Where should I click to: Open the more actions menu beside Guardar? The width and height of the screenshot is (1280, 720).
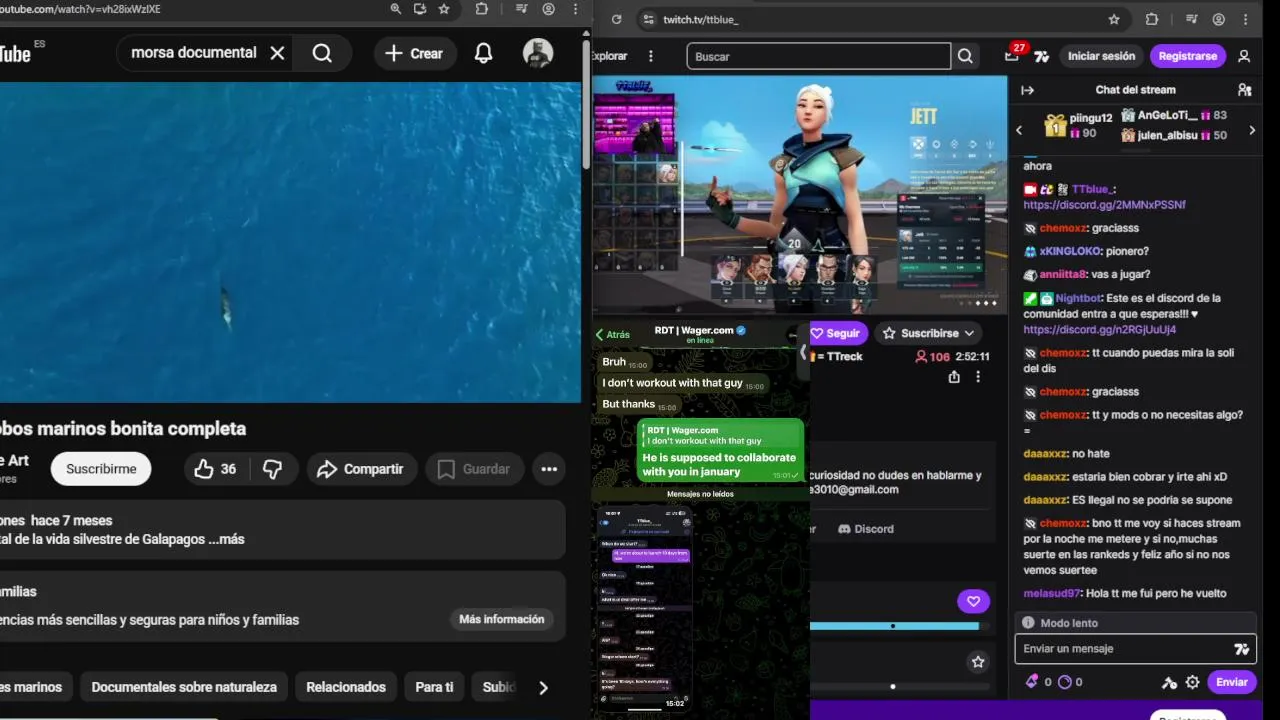click(549, 469)
